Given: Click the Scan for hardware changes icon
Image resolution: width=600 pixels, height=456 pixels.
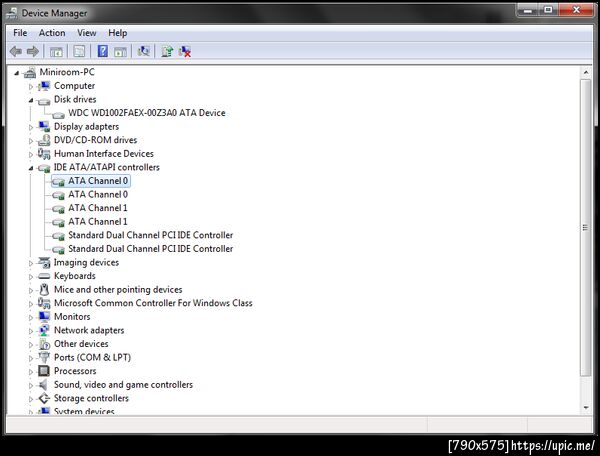Looking at the screenshot, I should pos(143,51).
